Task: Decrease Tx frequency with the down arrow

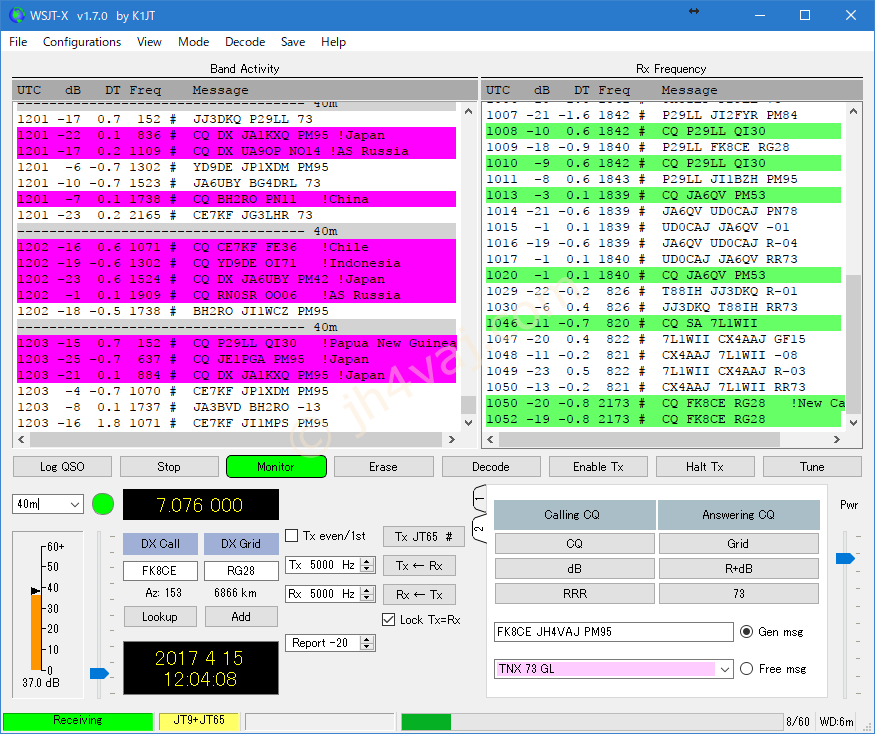Action: pyautogui.click(x=367, y=569)
